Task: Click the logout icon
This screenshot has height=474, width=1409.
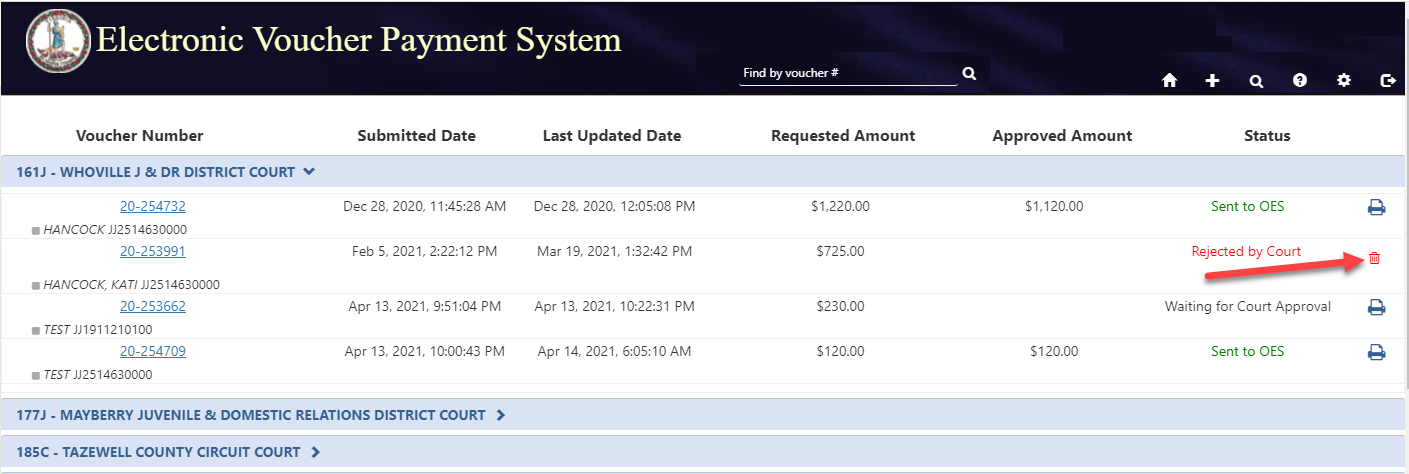Action: pos(1388,81)
